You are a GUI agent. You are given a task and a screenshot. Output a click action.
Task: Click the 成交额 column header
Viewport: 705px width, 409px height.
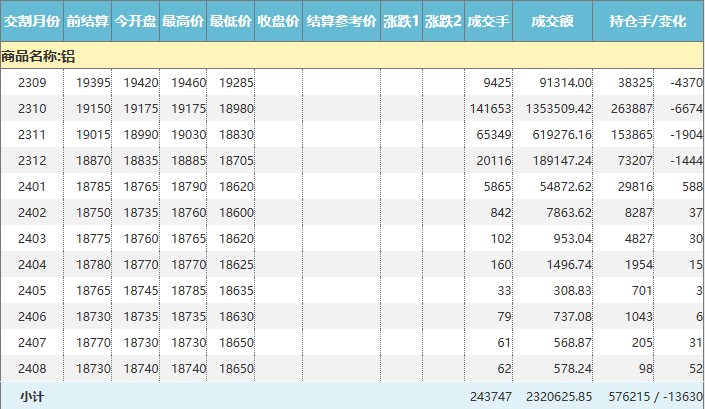pyautogui.click(x=552, y=21)
